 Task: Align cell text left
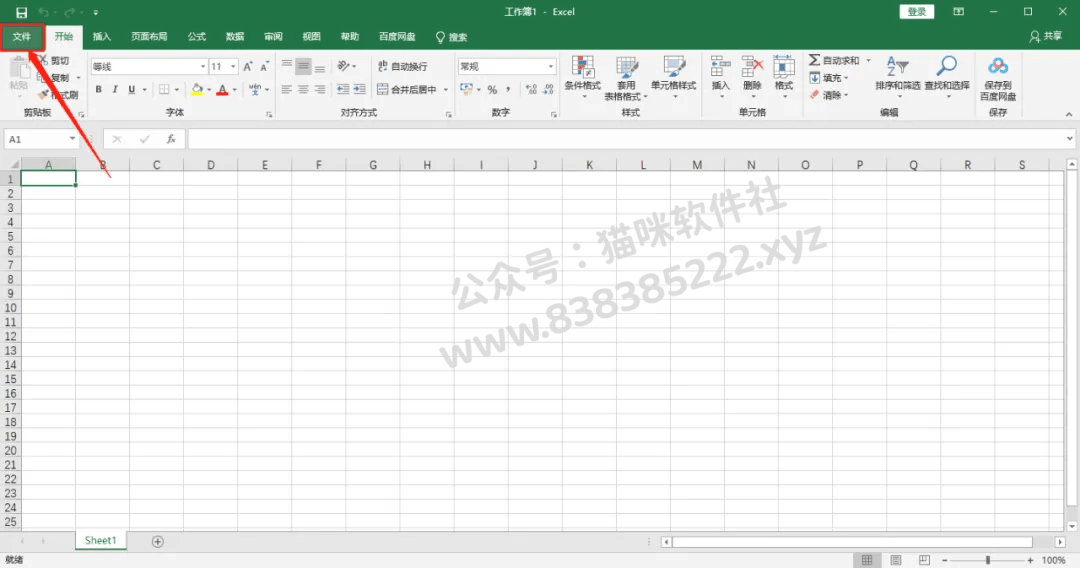click(x=287, y=90)
